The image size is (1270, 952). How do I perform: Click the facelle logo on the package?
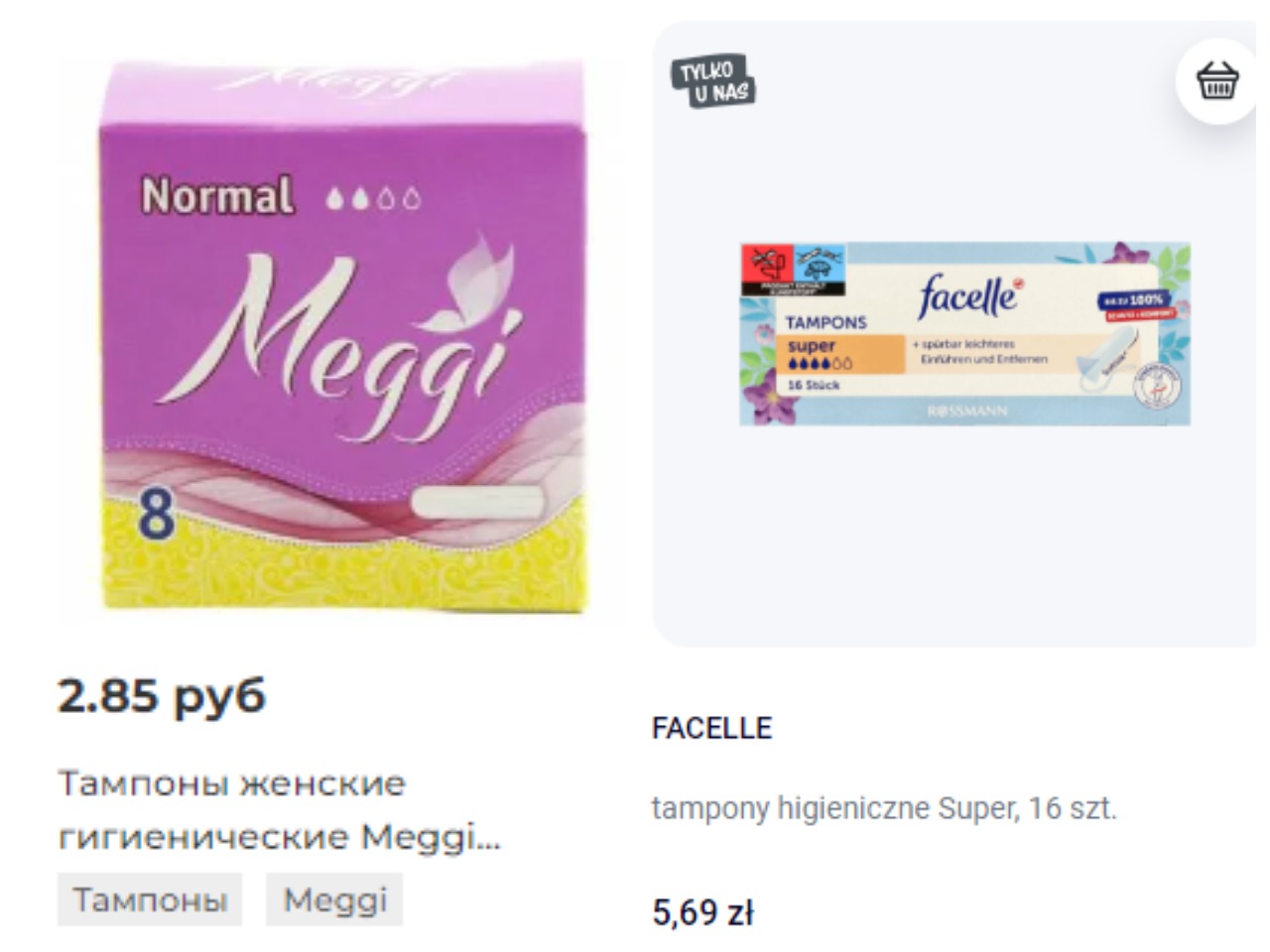[x=968, y=294]
